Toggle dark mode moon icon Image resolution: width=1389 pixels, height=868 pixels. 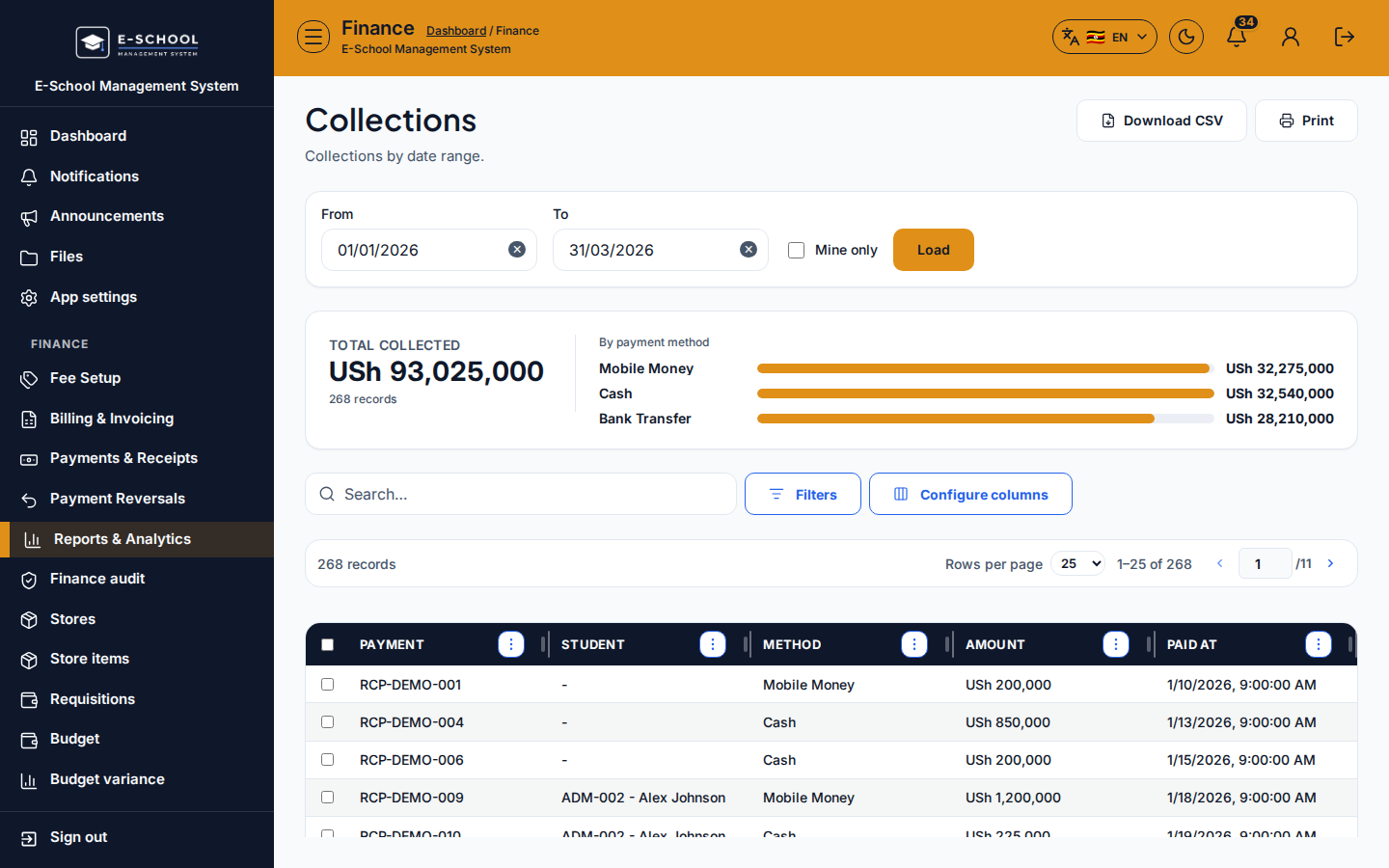tap(1186, 38)
